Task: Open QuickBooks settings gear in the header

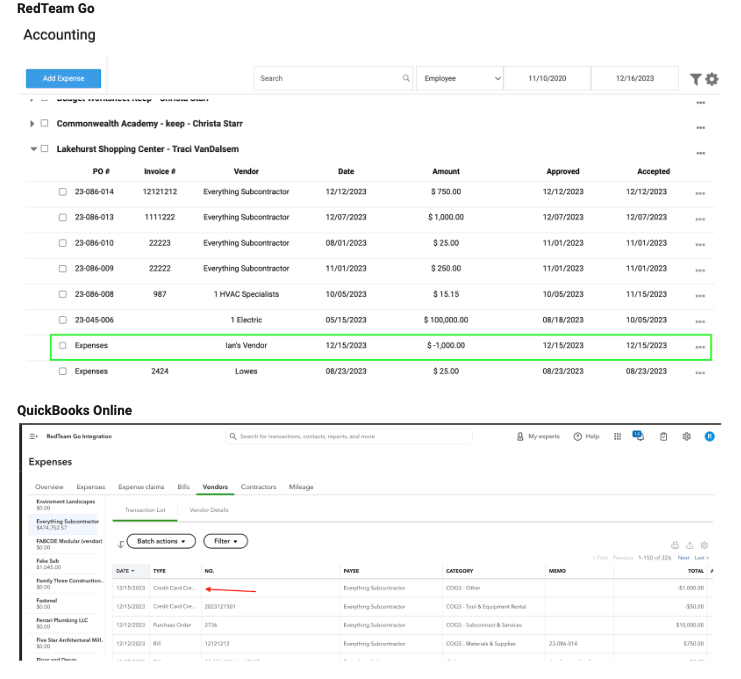Action: point(687,437)
